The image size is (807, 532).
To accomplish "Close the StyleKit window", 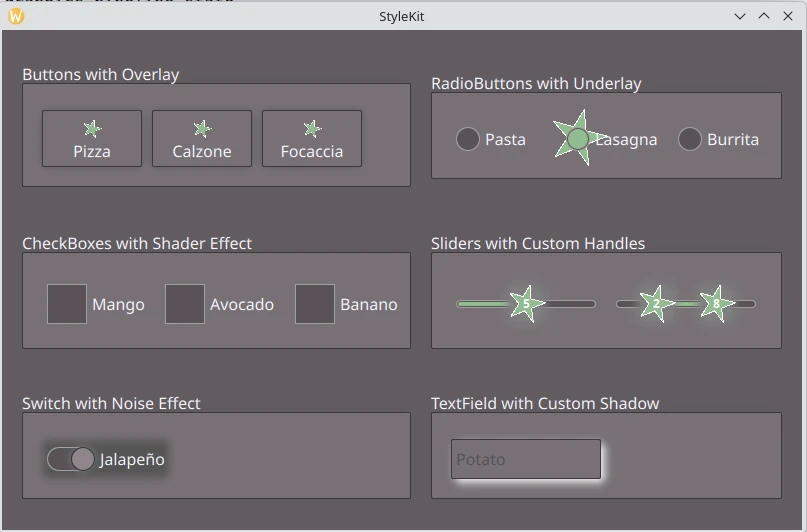I will (x=788, y=16).
